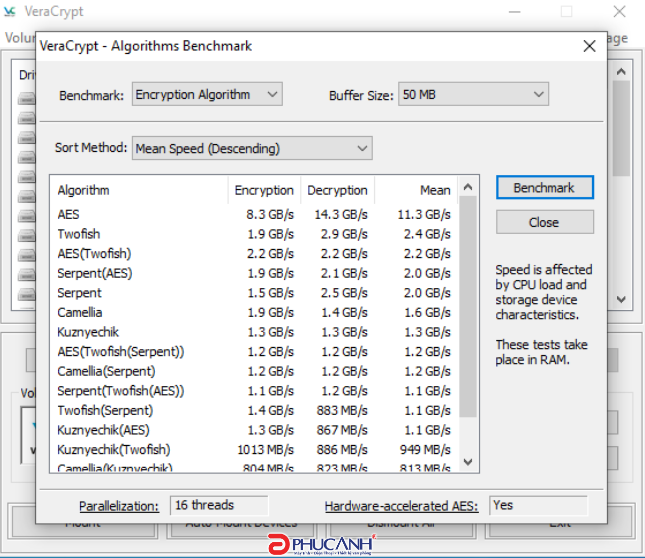The width and height of the screenshot is (645, 558).
Task: Open the Sort Method dropdown
Action: pyautogui.click(x=252, y=148)
